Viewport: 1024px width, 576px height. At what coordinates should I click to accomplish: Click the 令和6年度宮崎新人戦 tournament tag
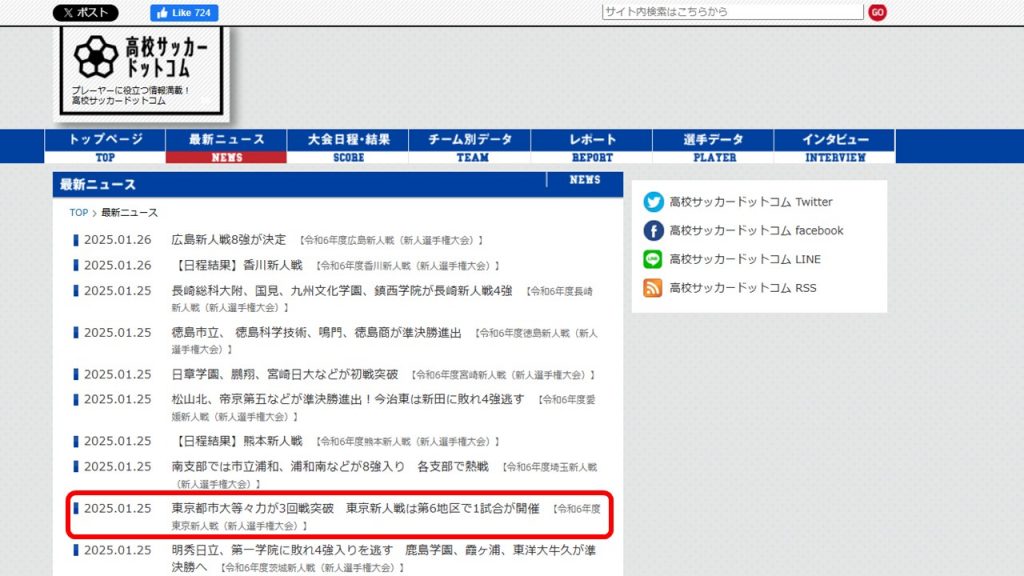(x=503, y=375)
